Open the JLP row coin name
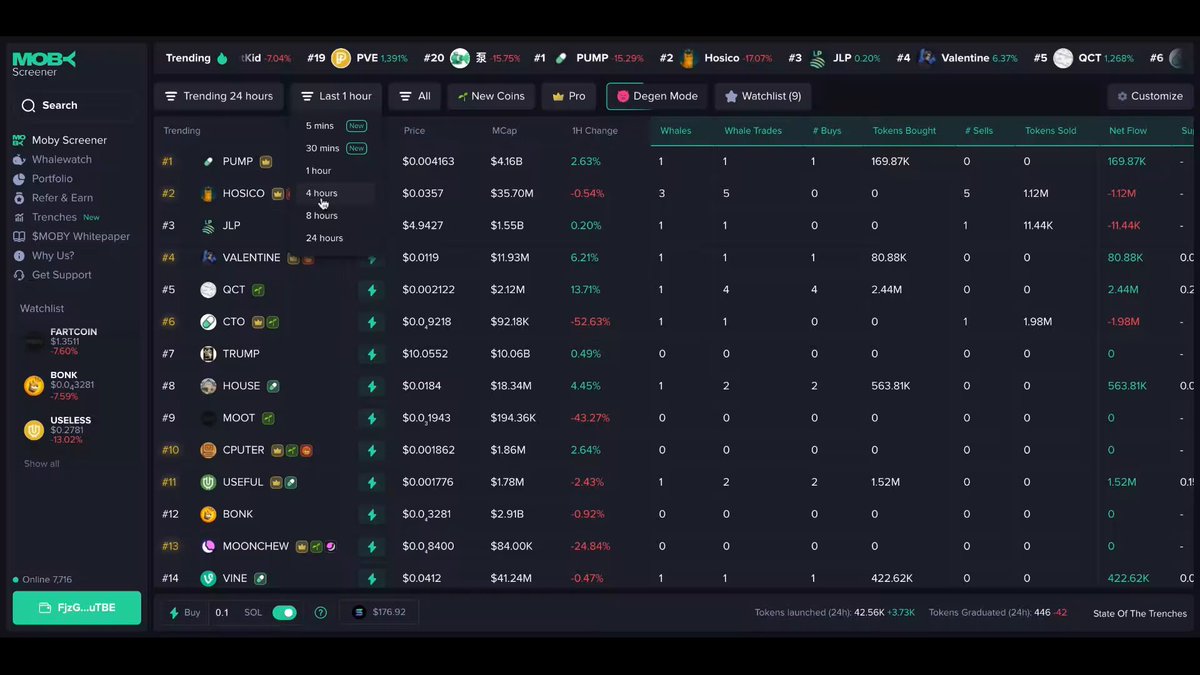This screenshot has width=1200, height=675. pos(232,225)
